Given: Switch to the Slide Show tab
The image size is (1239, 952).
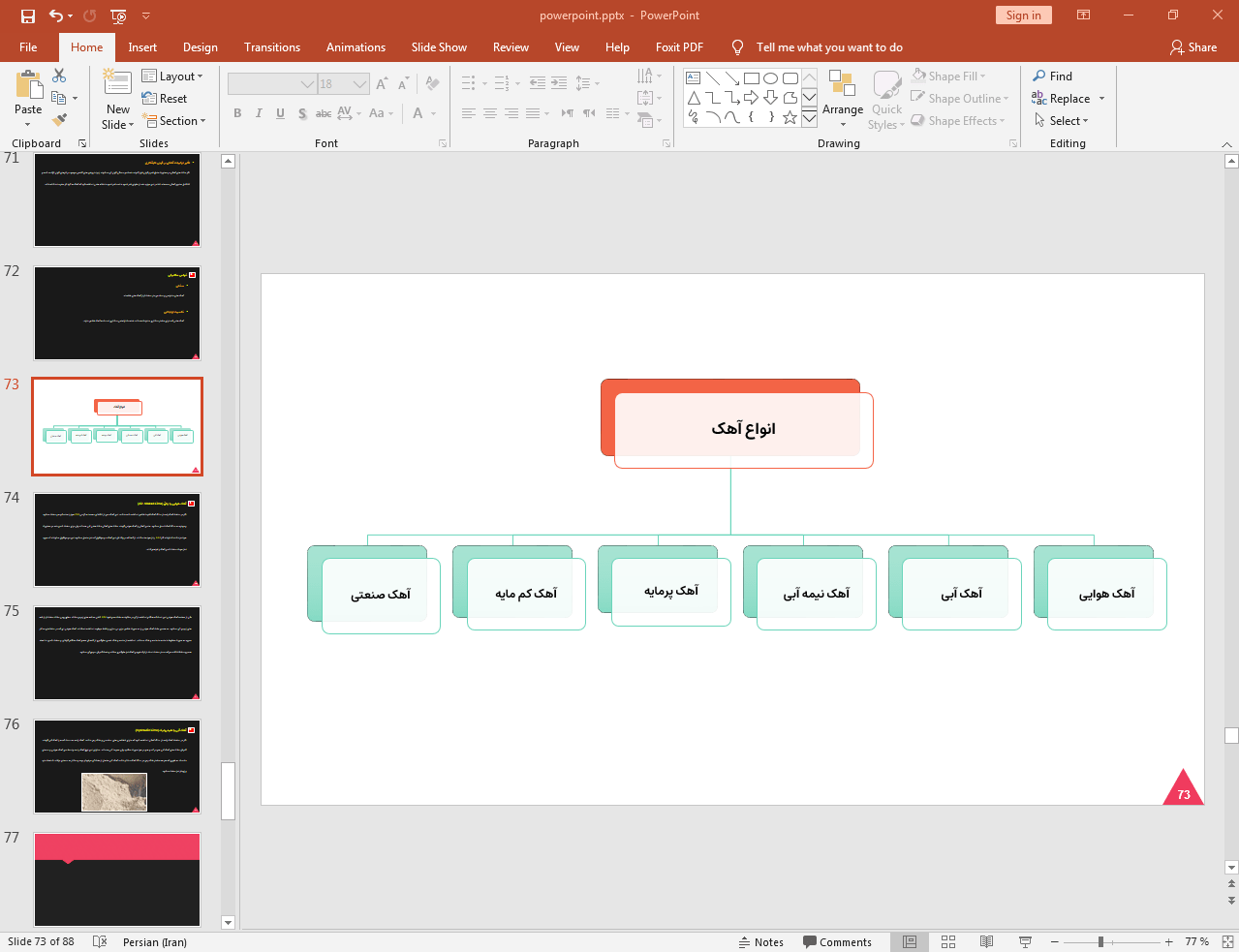Looking at the screenshot, I should pos(438,47).
